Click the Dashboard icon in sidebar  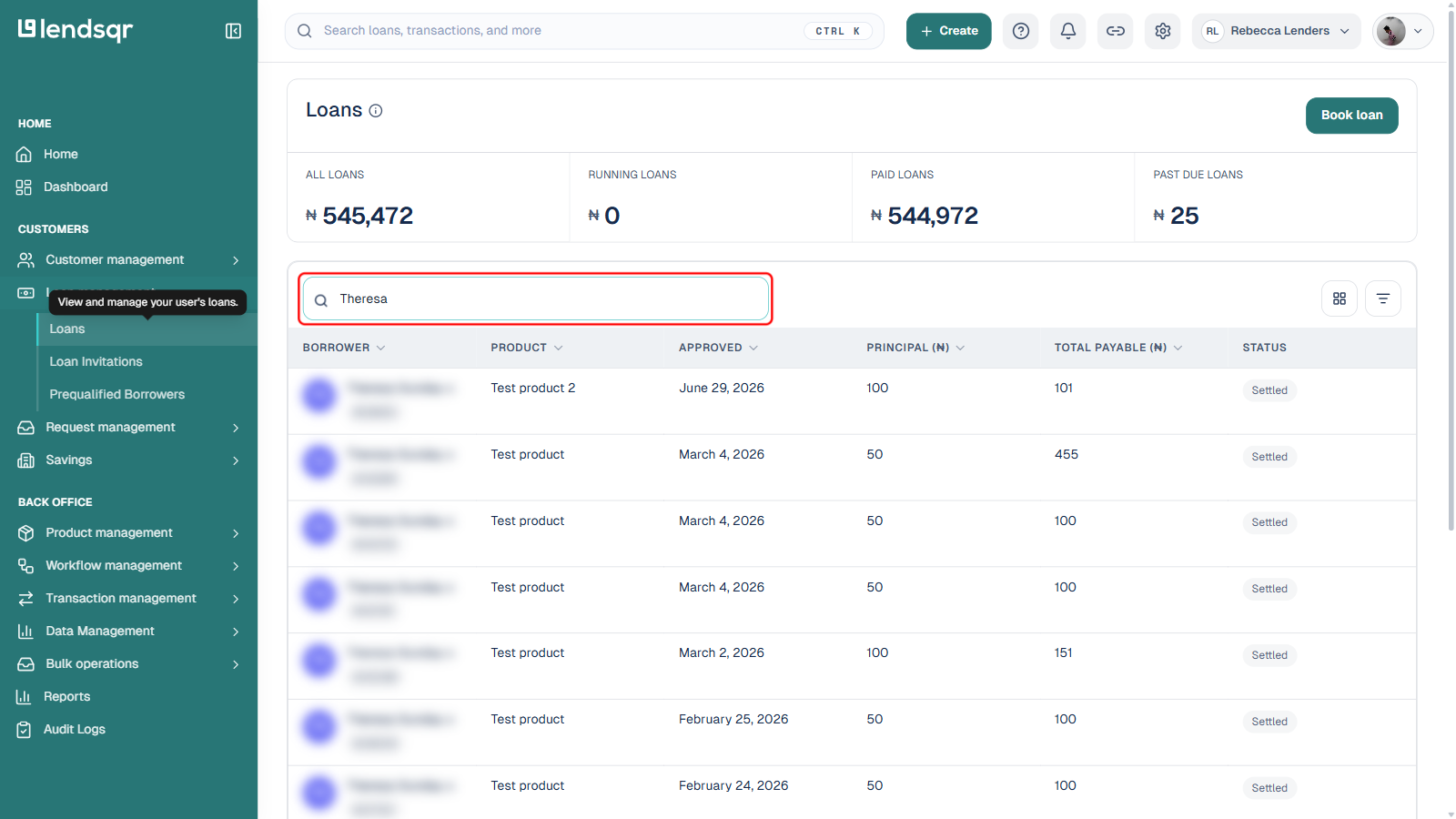25,187
